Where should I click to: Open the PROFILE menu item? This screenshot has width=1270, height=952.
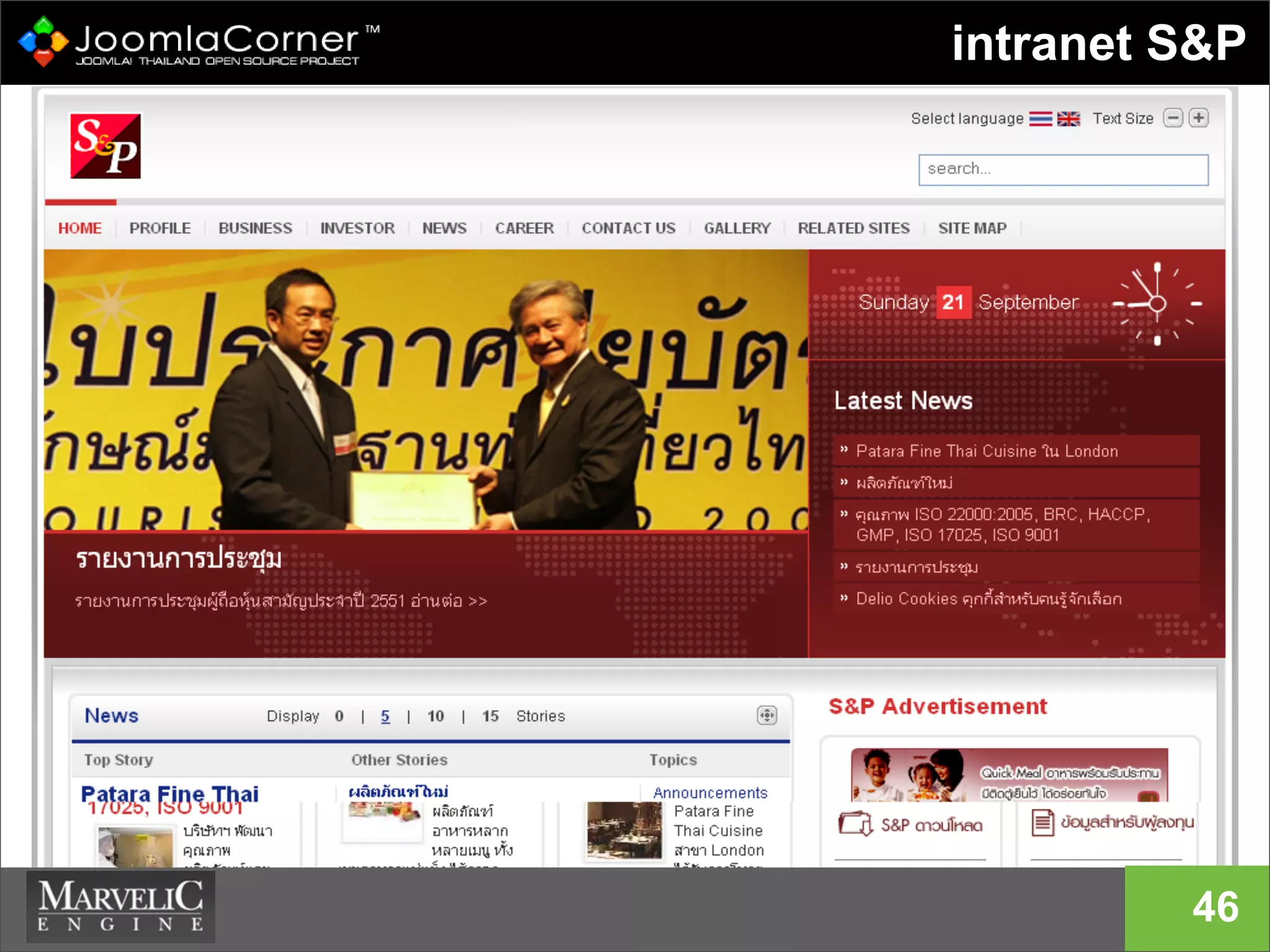[160, 228]
